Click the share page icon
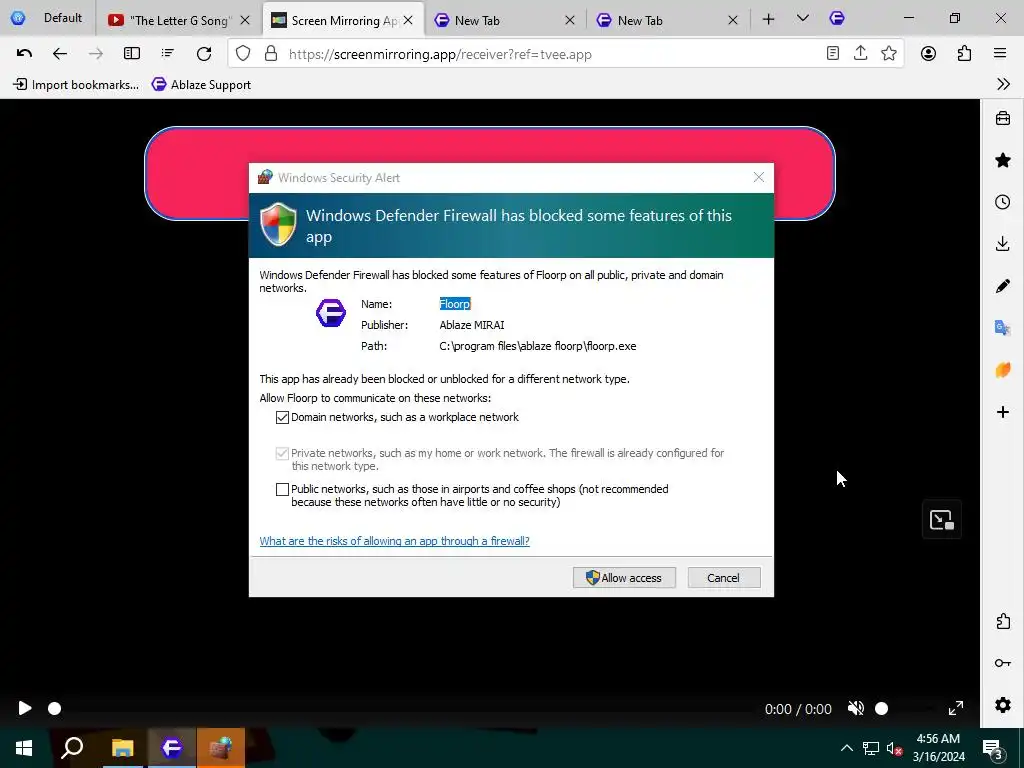Screen dimensions: 1024x768 [861, 54]
